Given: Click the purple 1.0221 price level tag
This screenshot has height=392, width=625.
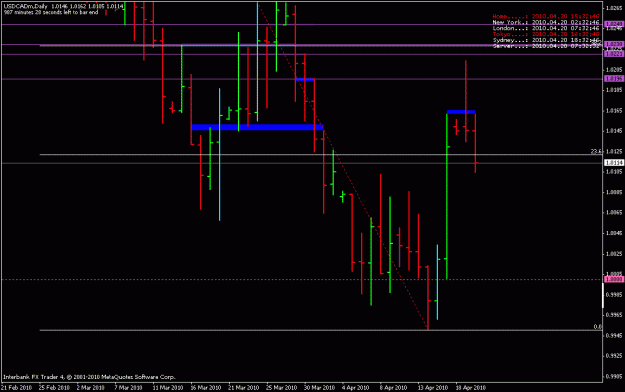Looking at the screenshot, I should pos(614,54).
